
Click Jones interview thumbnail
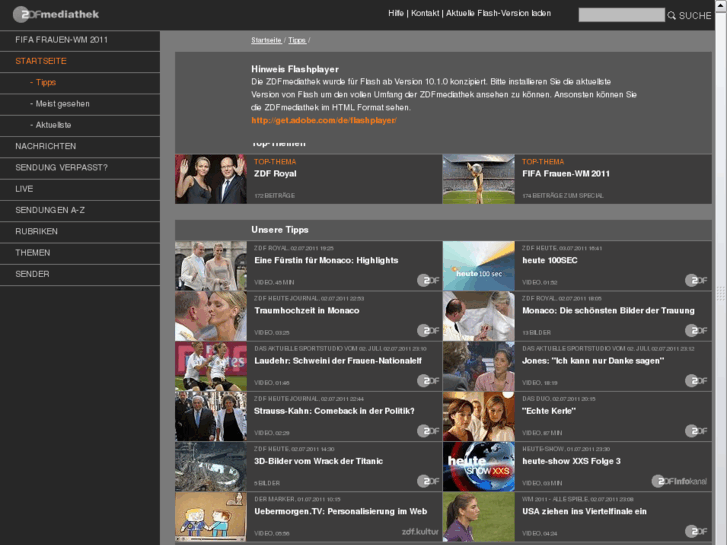click(478, 366)
